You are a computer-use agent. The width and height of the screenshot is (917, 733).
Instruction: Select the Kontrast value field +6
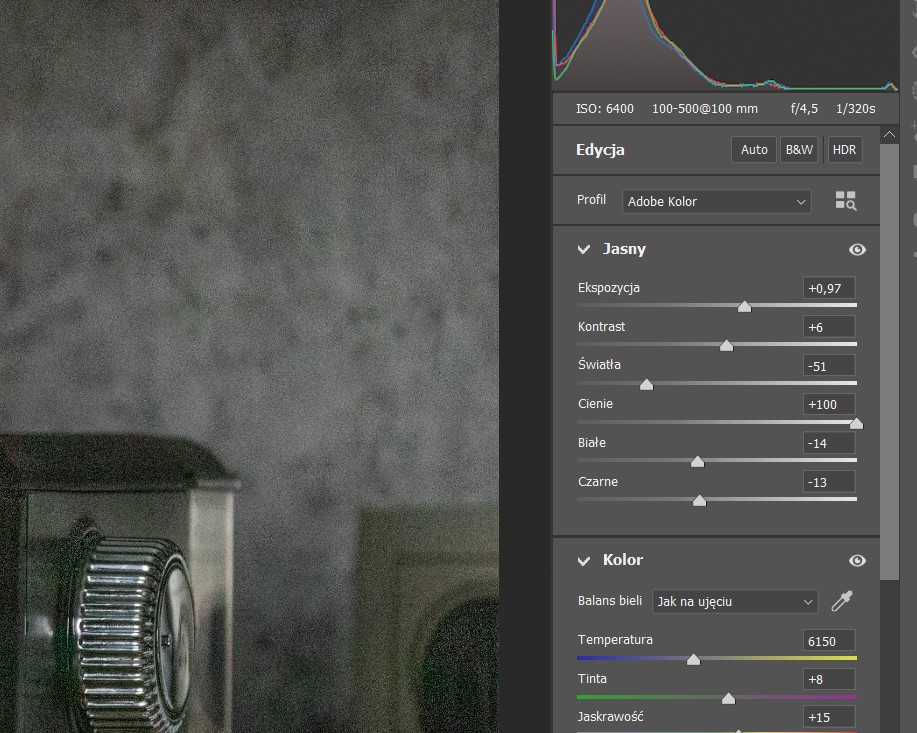click(829, 327)
